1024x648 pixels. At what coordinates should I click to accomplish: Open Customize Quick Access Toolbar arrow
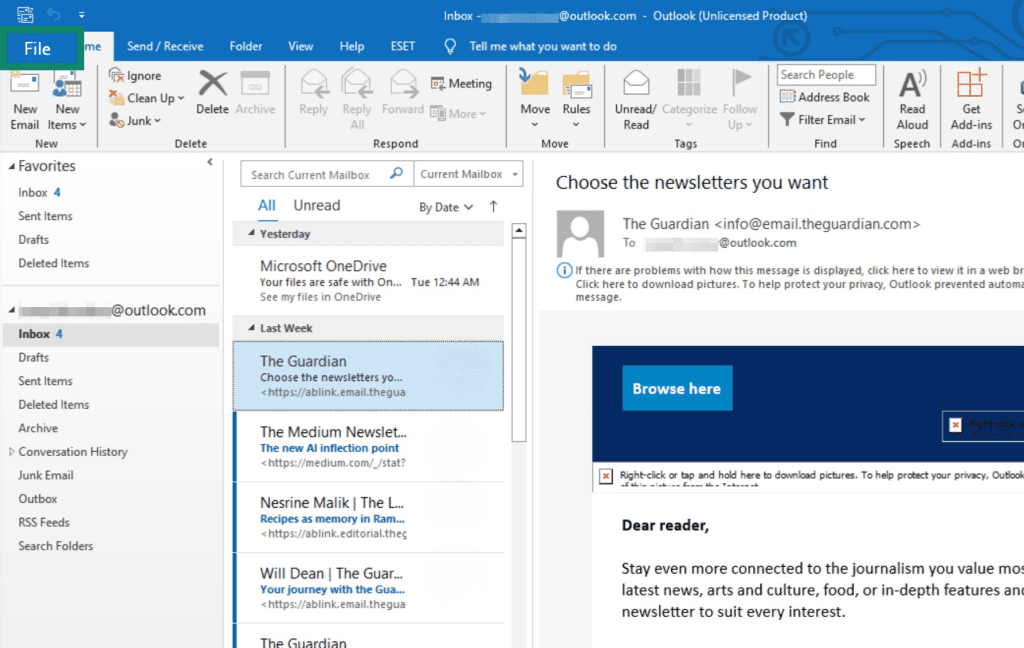point(81,14)
